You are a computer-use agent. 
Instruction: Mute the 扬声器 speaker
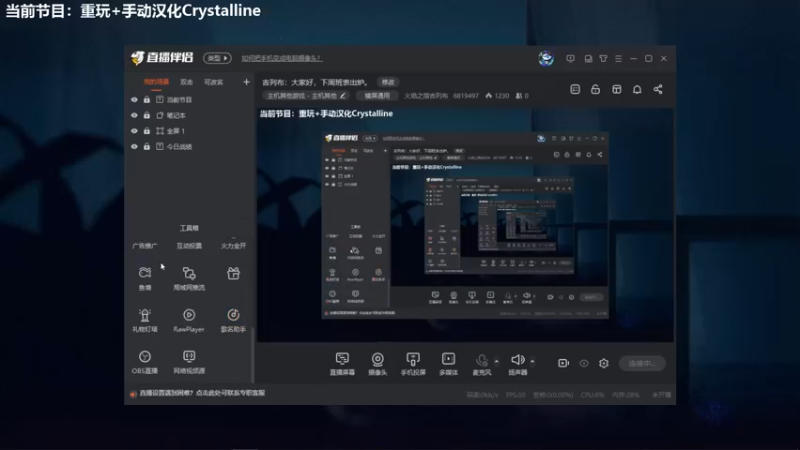517,364
